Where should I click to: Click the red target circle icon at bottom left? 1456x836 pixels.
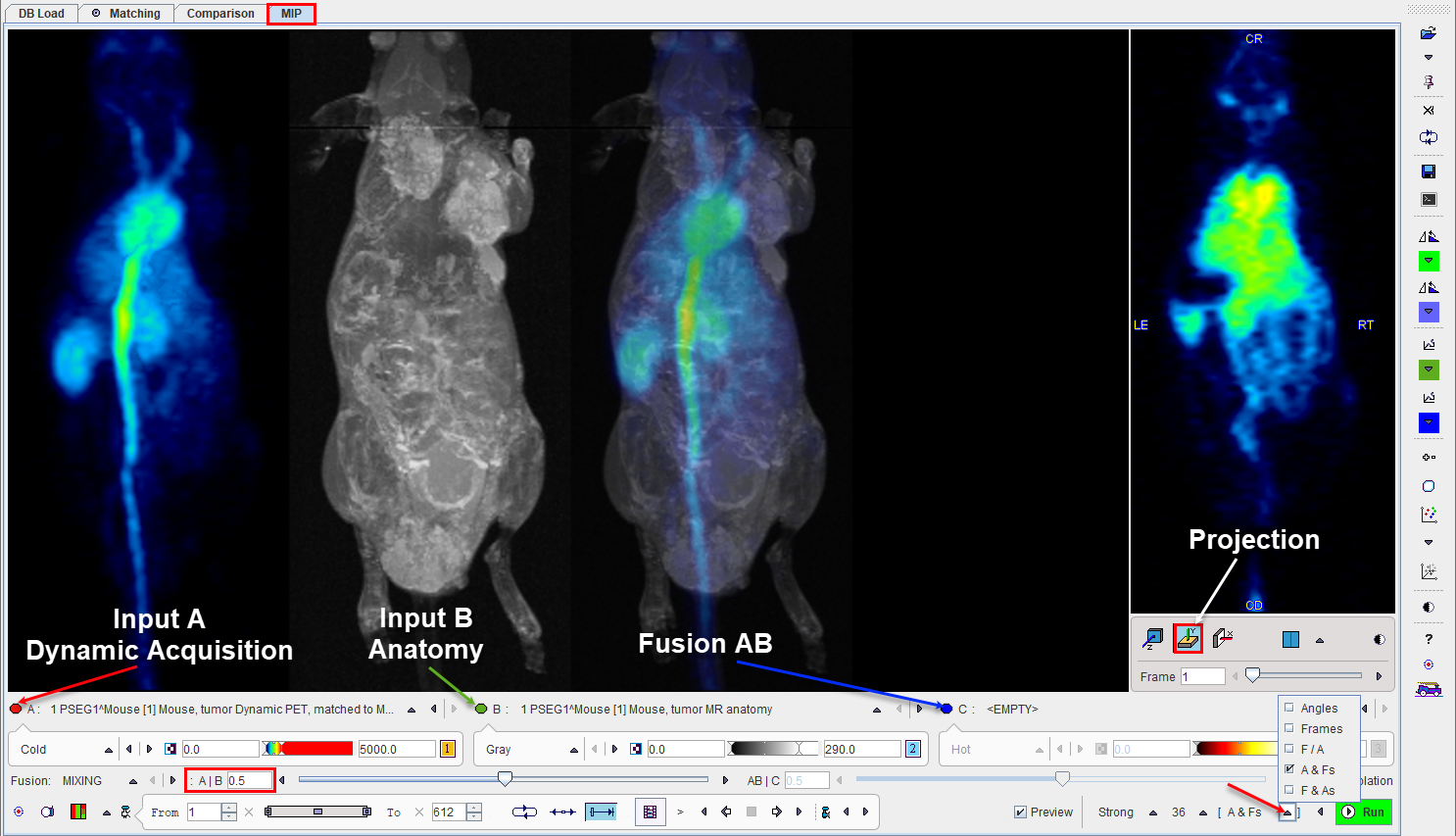pos(19,811)
